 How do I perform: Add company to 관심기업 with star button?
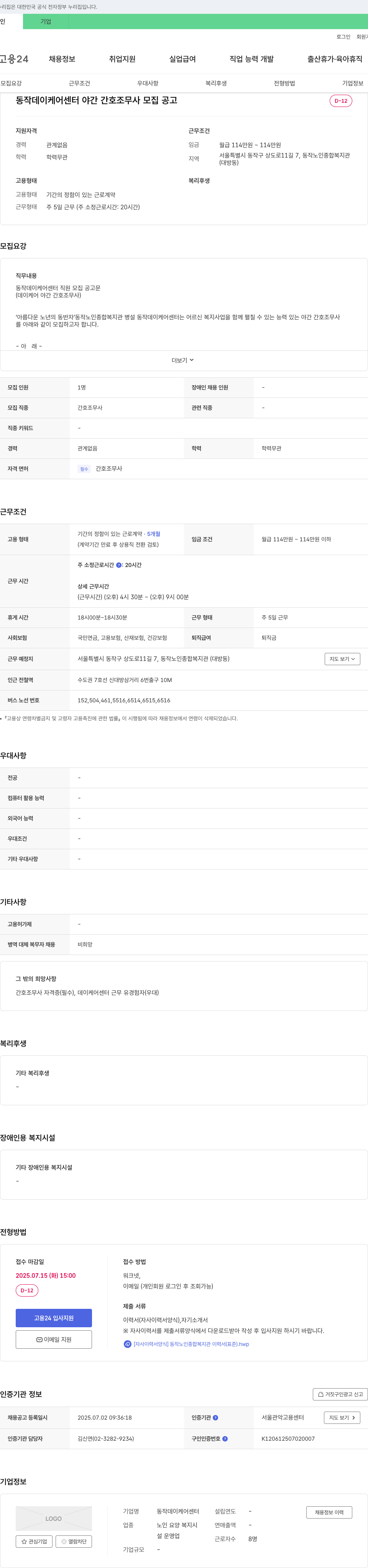pyautogui.click(x=34, y=1542)
